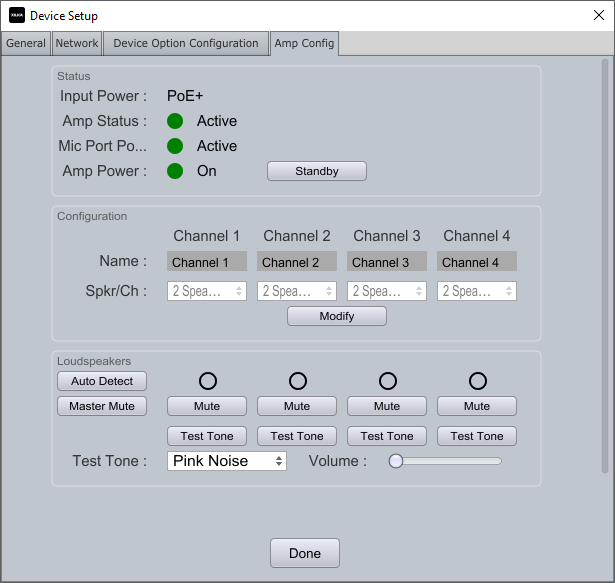
Task: Switch to the Network tab
Action: (x=77, y=44)
